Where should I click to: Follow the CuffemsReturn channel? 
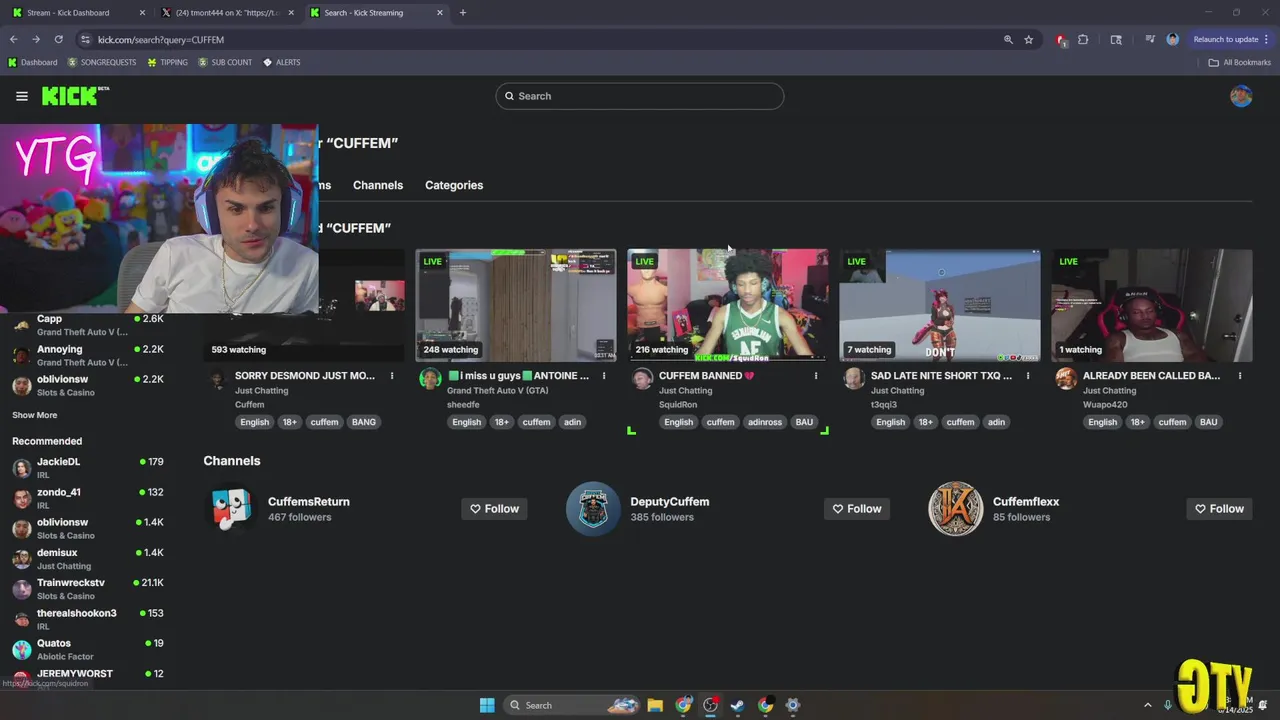(x=494, y=509)
